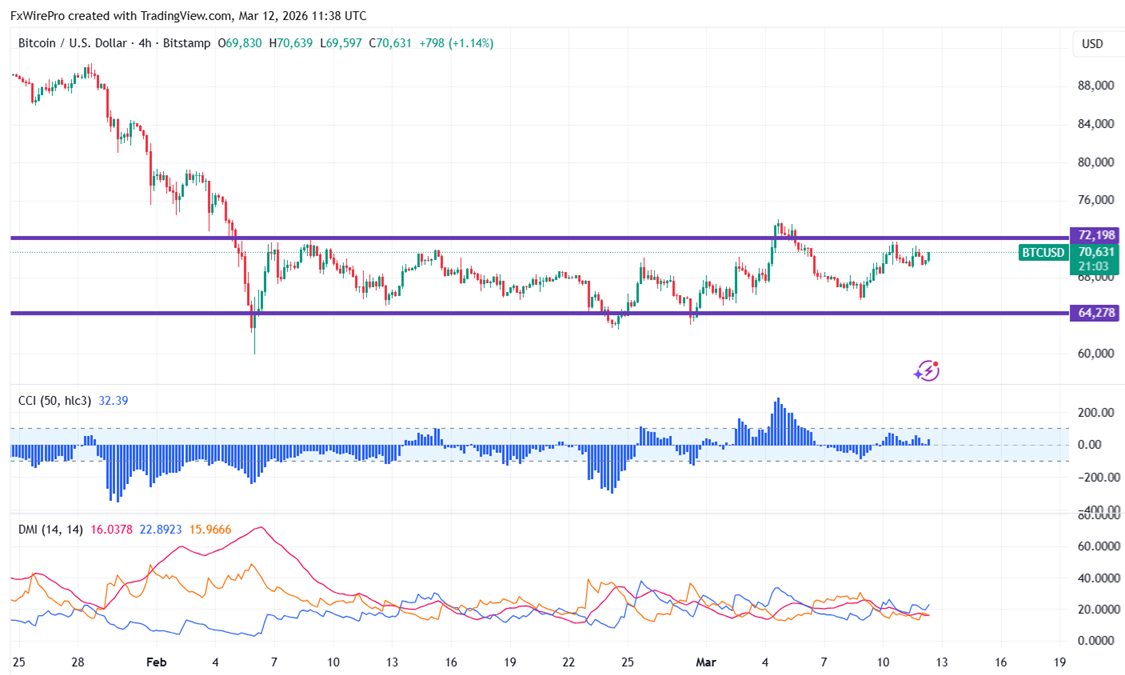The height and width of the screenshot is (675, 1125).
Task: Click the 28 date axis label
Action: coord(77,662)
